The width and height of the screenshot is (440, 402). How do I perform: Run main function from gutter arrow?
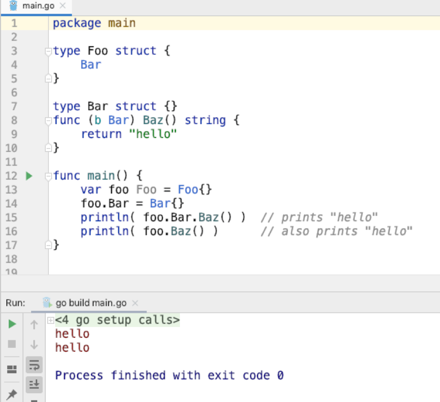(29, 176)
